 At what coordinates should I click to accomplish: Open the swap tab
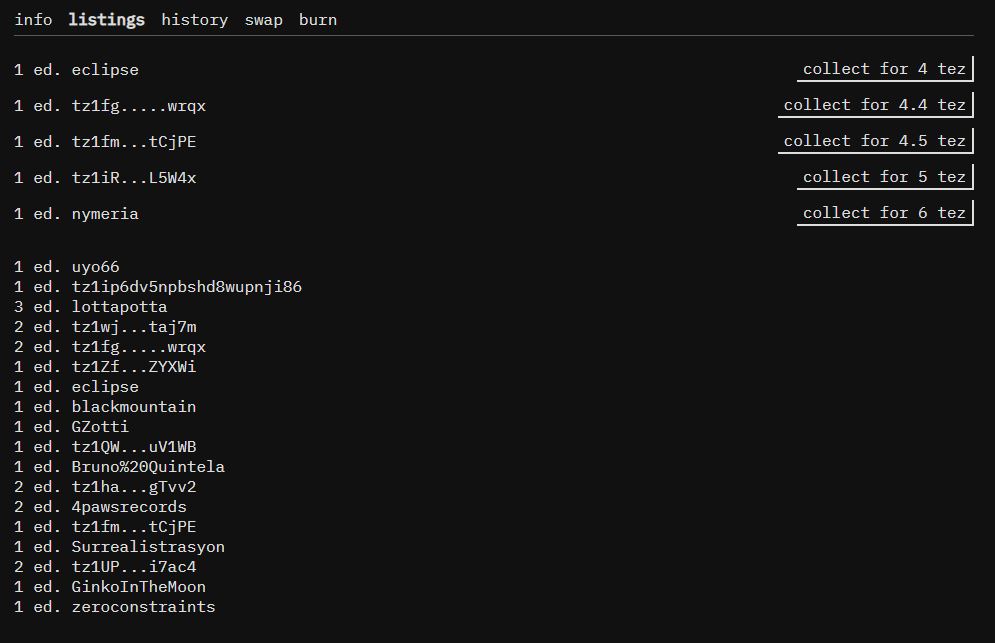click(x=263, y=20)
